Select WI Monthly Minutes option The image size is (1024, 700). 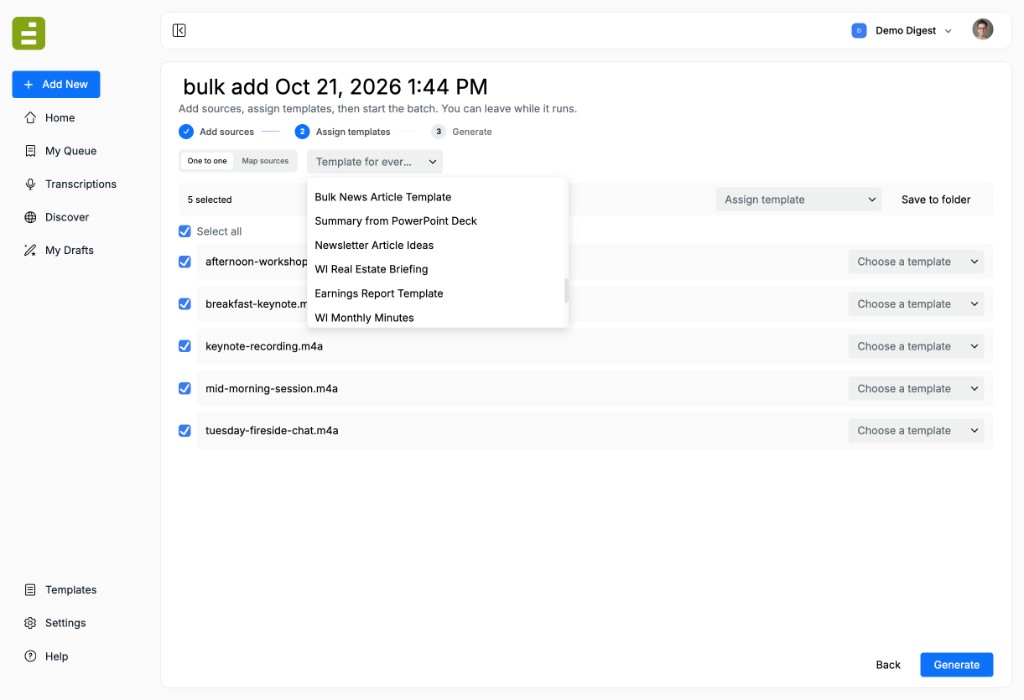click(x=438, y=317)
